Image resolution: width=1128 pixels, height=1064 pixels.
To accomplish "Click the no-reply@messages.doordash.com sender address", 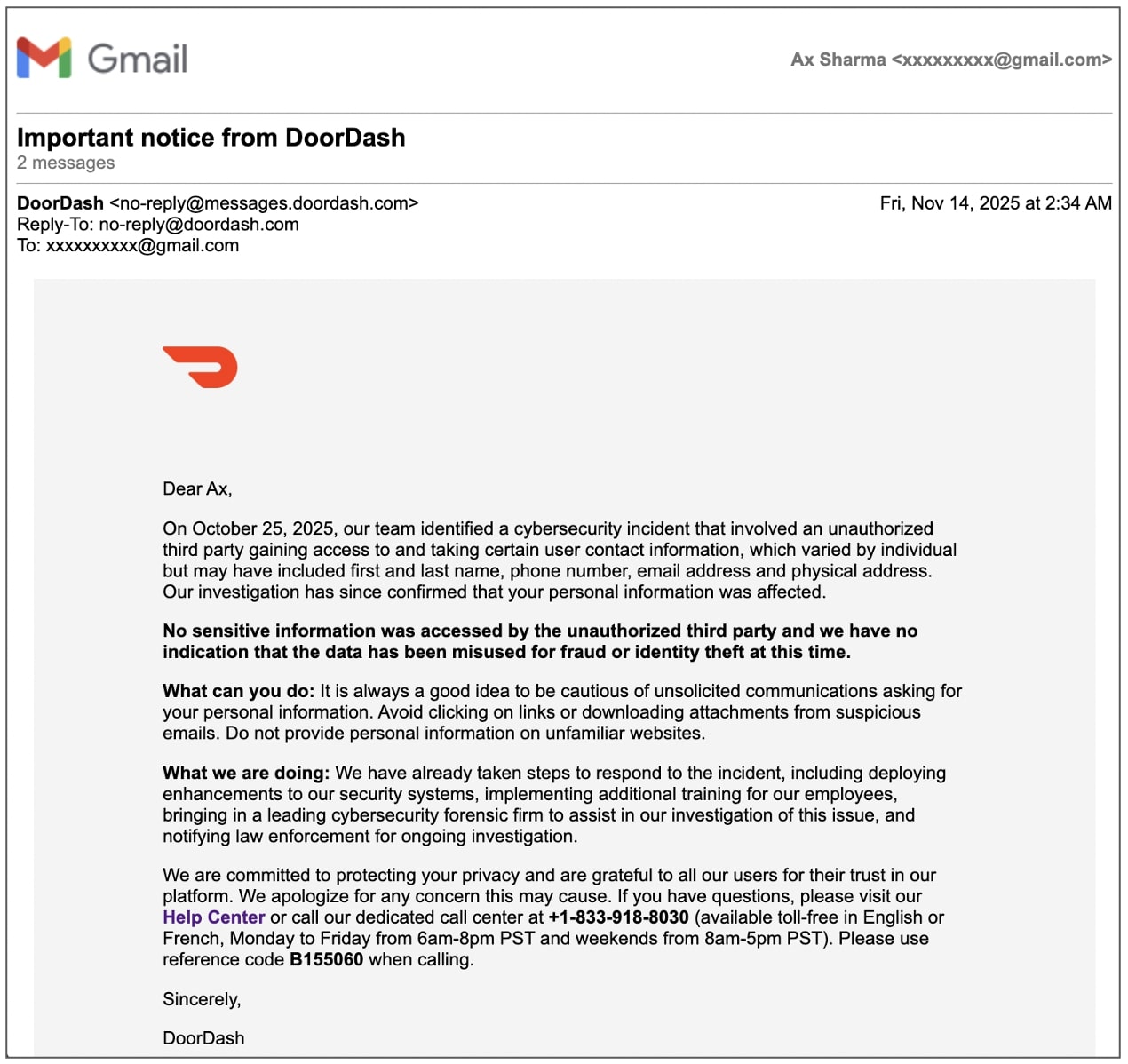I will pos(264,203).
